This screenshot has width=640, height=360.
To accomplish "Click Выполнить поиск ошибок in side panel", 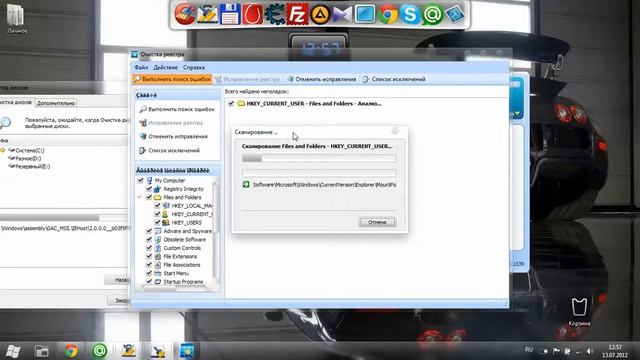I will (x=177, y=109).
